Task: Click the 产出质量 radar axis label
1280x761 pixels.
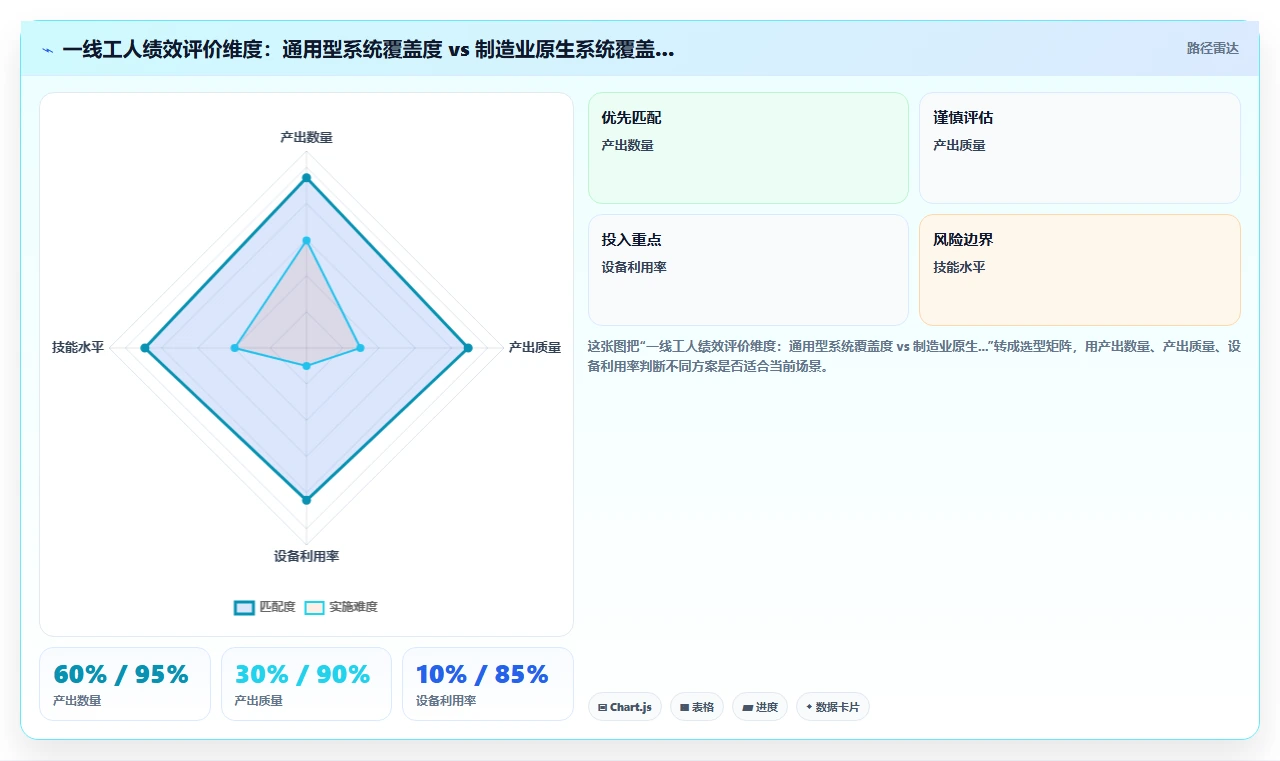Action: click(x=535, y=348)
